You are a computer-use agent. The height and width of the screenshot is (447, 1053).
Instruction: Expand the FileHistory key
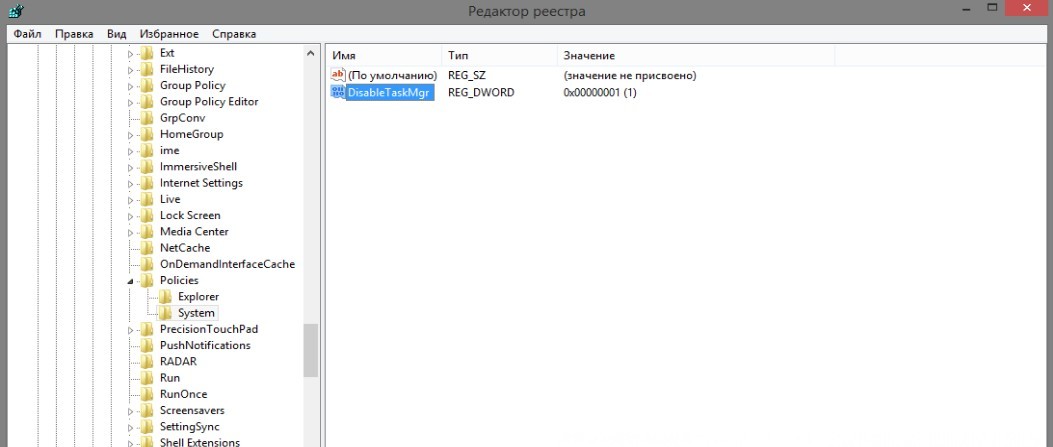coord(131,69)
